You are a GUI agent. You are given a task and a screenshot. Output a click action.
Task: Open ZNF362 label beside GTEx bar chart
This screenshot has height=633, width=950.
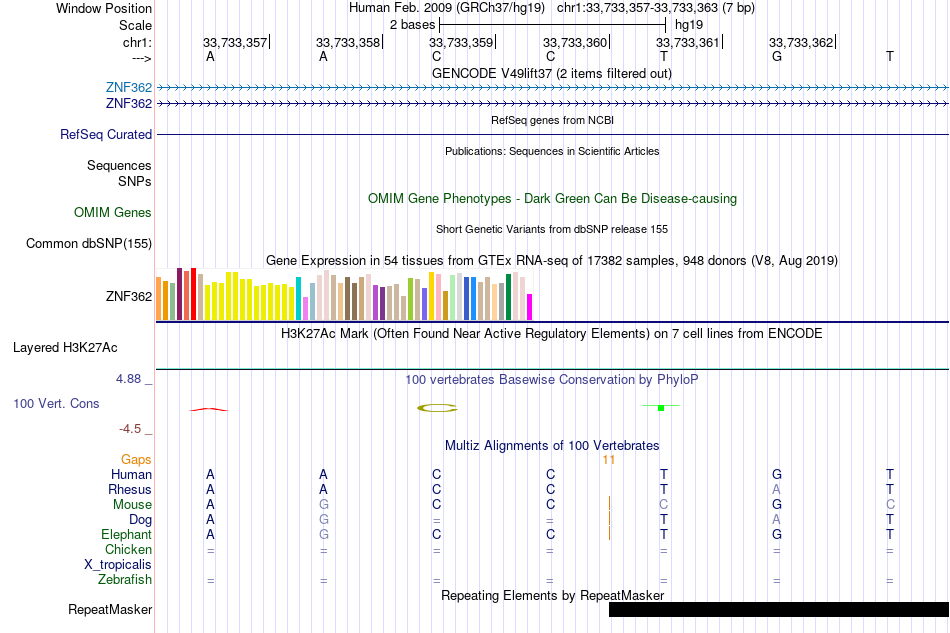pyautogui.click(x=128, y=296)
